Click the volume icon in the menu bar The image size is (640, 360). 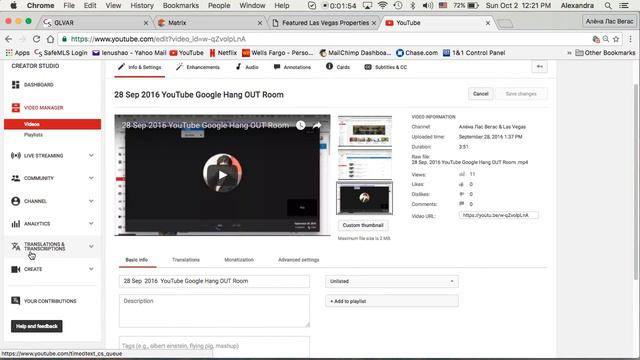[x=427, y=5]
